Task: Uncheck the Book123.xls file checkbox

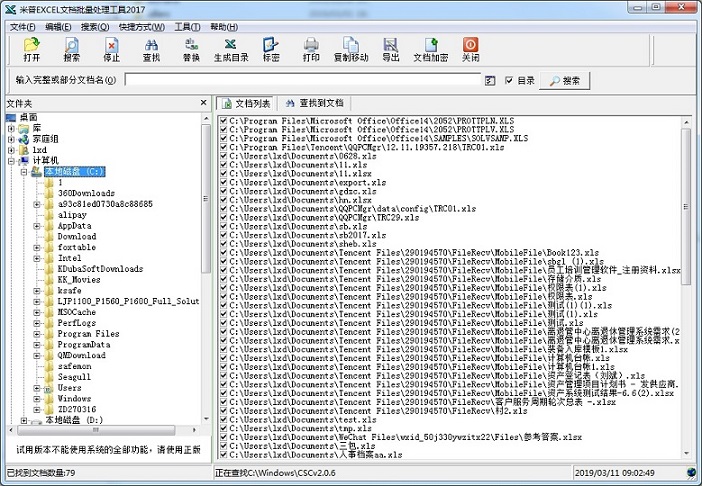Action: pyautogui.click(x=224, y=253)
